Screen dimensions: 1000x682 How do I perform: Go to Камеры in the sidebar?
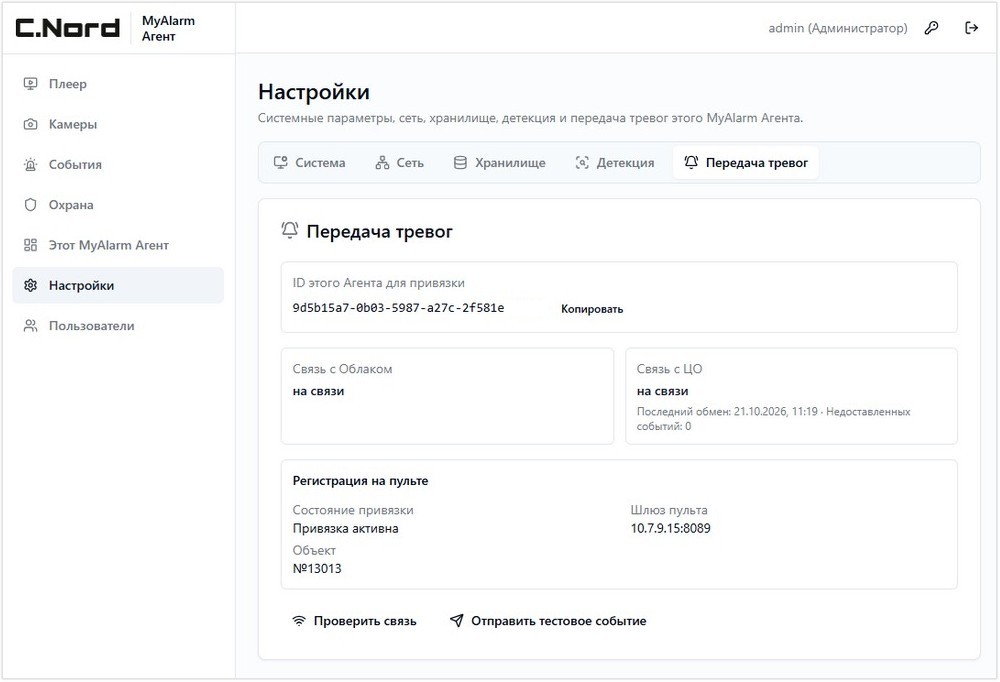(118, 124)
